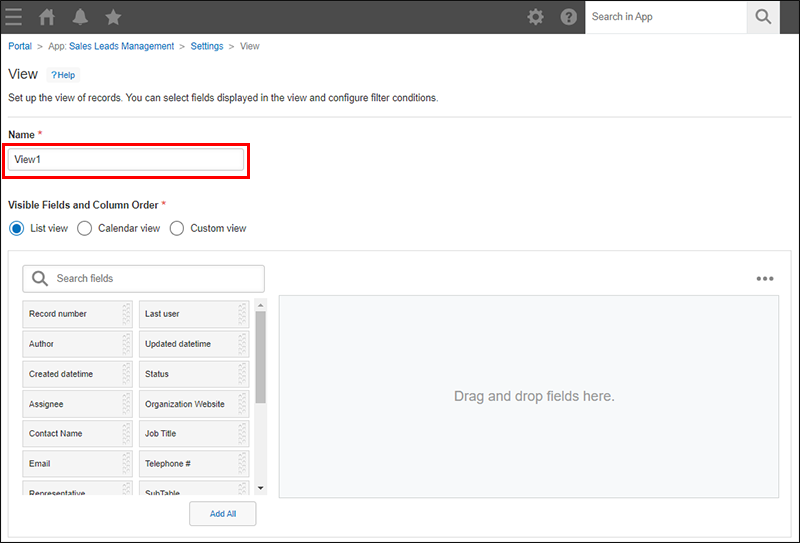The width and height of the screenshot is (800, 543).
Task: Go to Sales Leads Management app link
Action: [x=121, y=46]
